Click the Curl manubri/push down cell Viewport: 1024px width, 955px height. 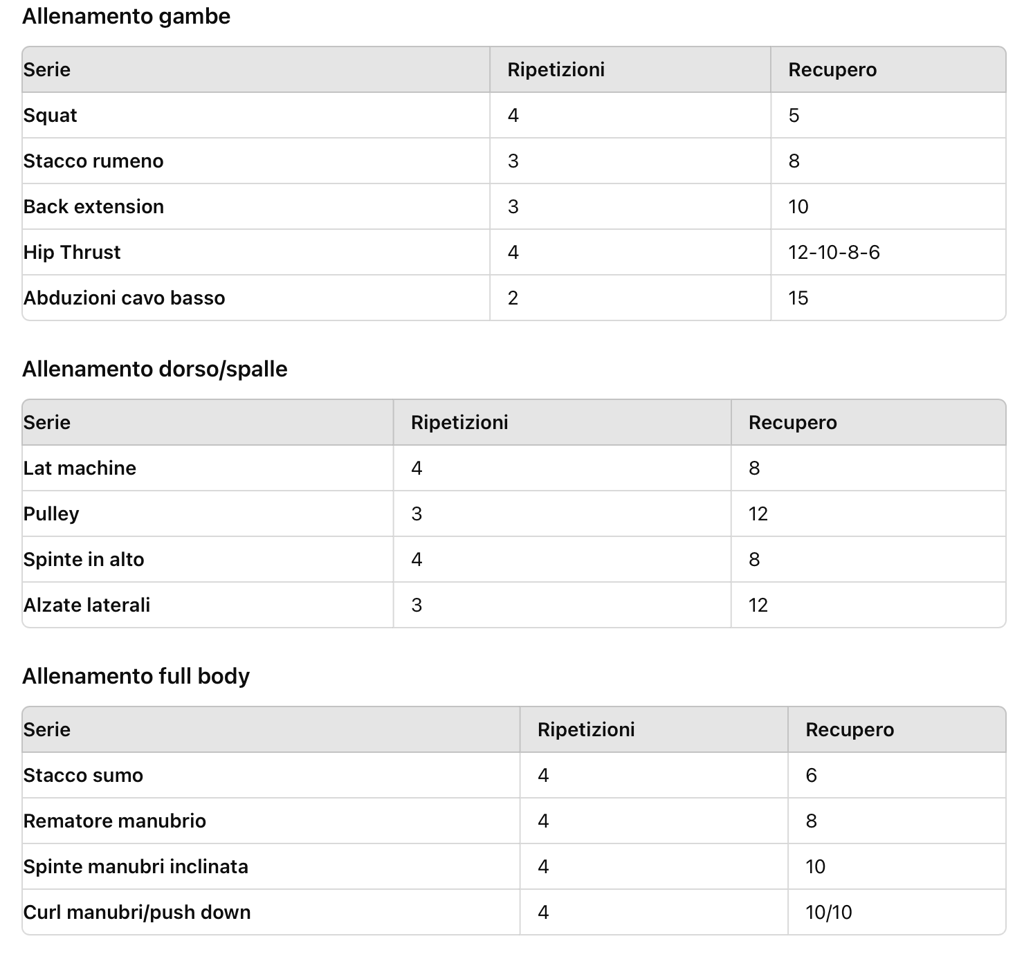[x=271, y=912]
